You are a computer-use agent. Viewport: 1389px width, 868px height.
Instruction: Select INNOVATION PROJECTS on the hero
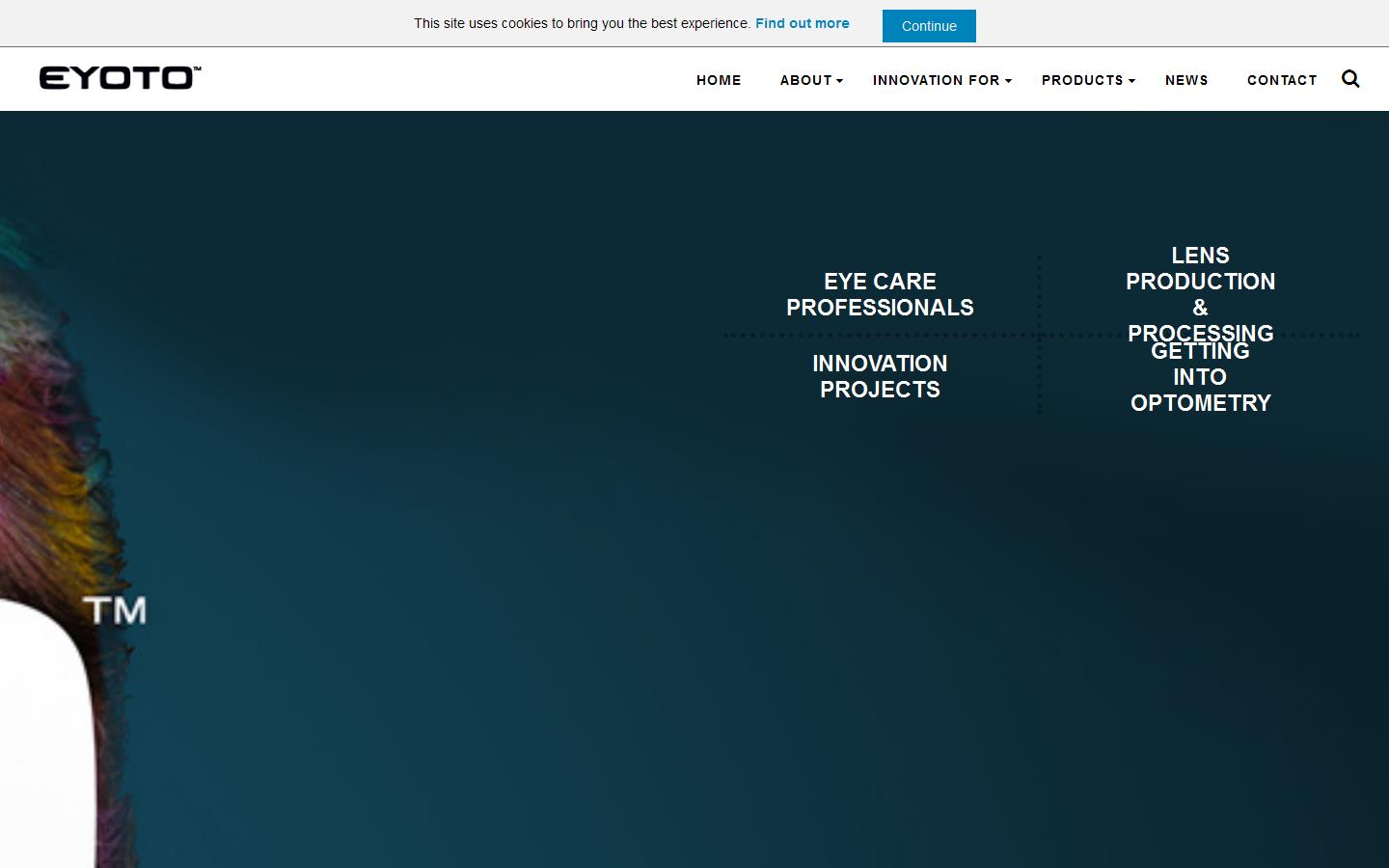880,376
